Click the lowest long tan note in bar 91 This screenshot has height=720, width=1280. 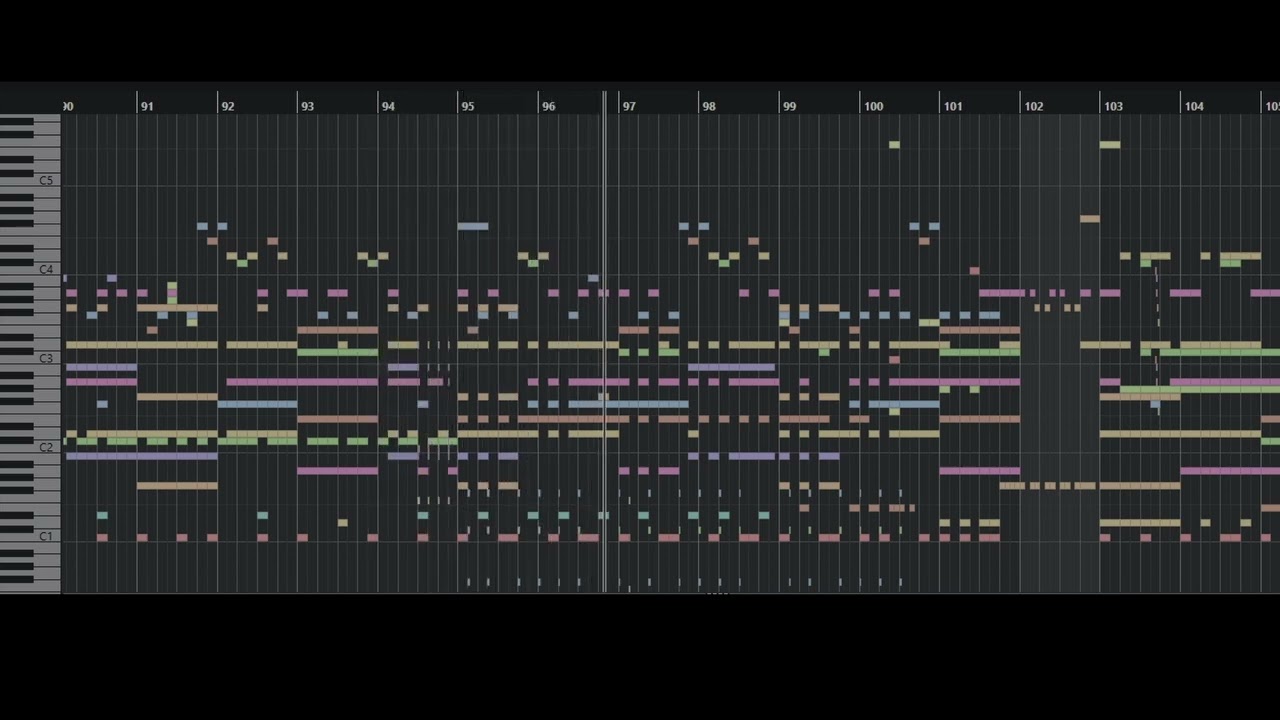[x=177, y=486]
